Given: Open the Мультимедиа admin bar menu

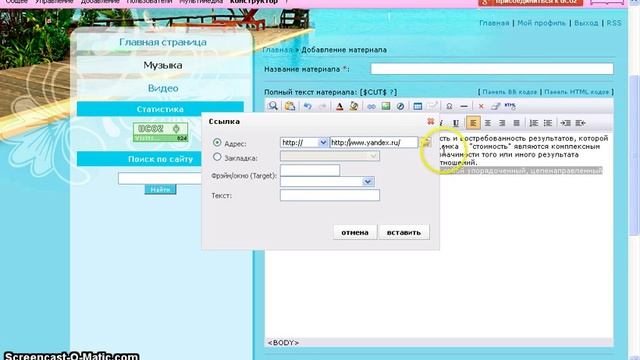Looking at the screenshot, I should 201,2.
